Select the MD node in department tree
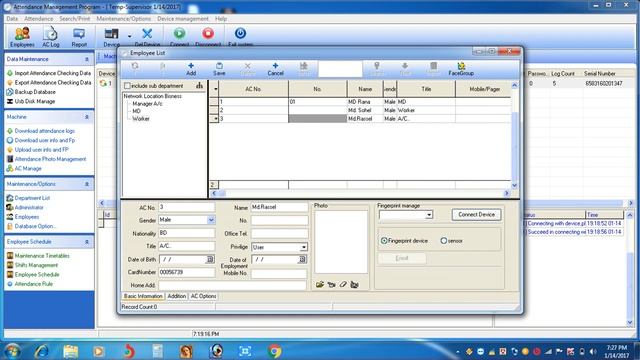 point(136,111)
